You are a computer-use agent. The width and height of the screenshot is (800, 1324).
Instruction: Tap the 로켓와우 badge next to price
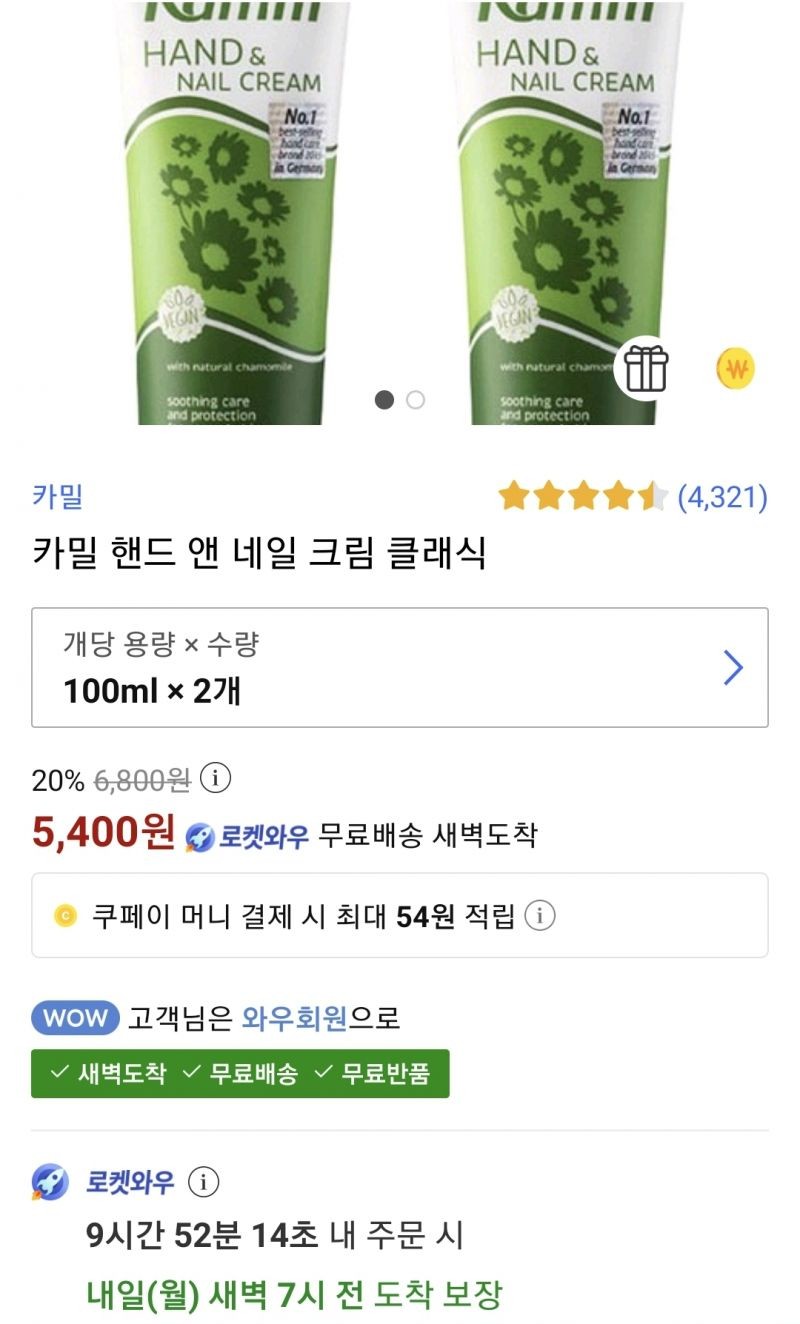tap(247, 836)
